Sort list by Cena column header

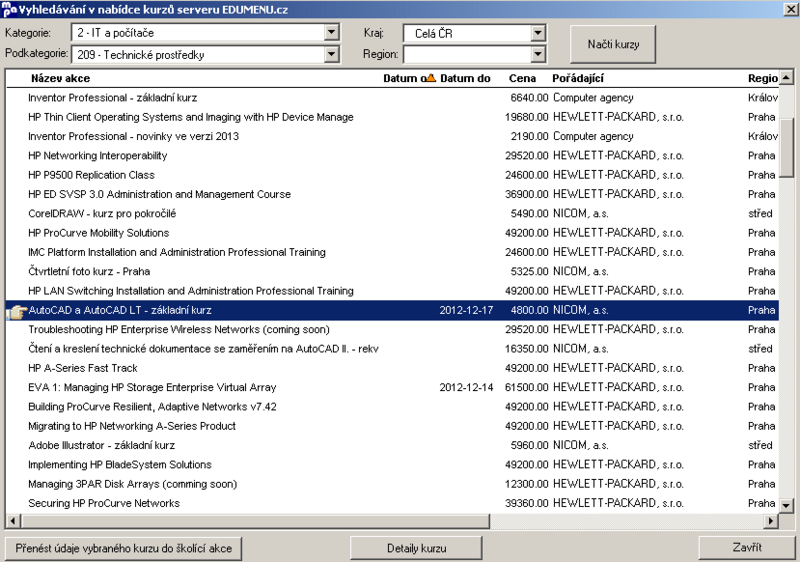[x=522, y=78]
